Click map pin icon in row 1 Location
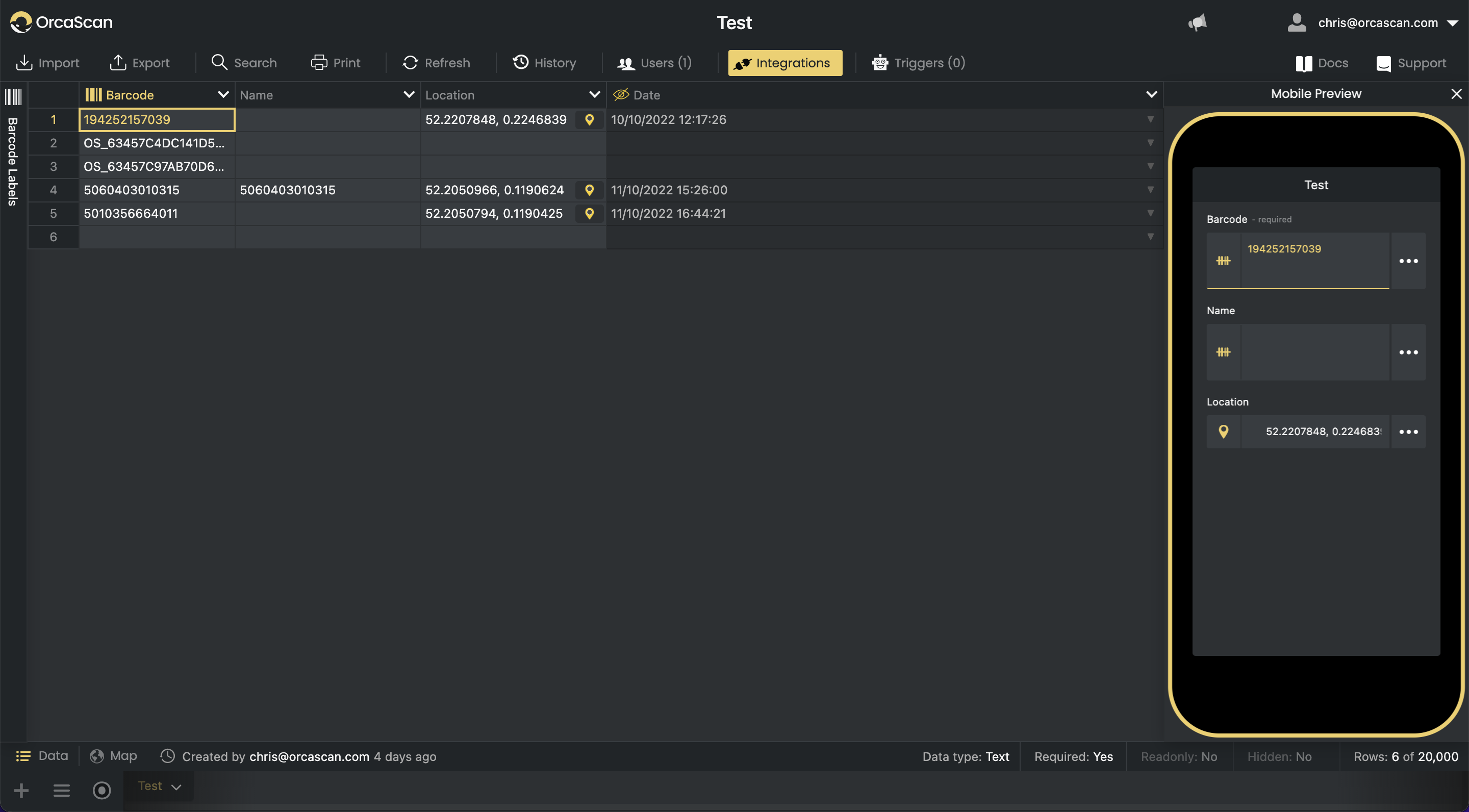 [590, 120]
